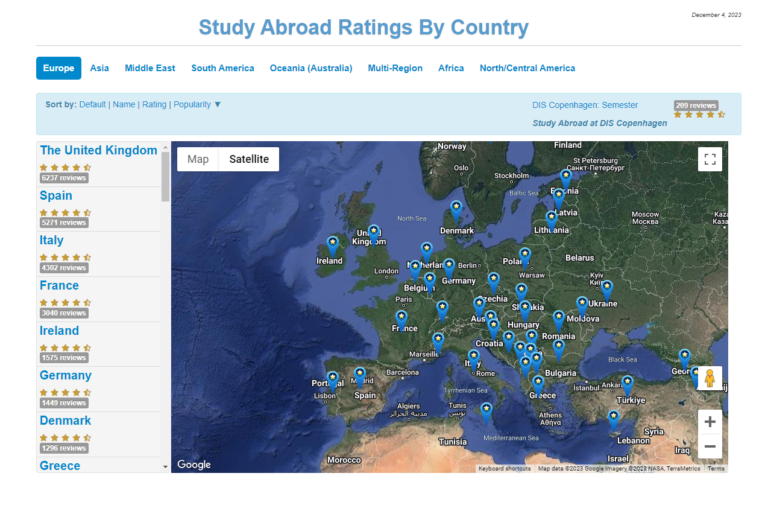The height and width of the screenshot is (520, 768).
Task: Select the North/Central America tab
Action: pos(528,68)
